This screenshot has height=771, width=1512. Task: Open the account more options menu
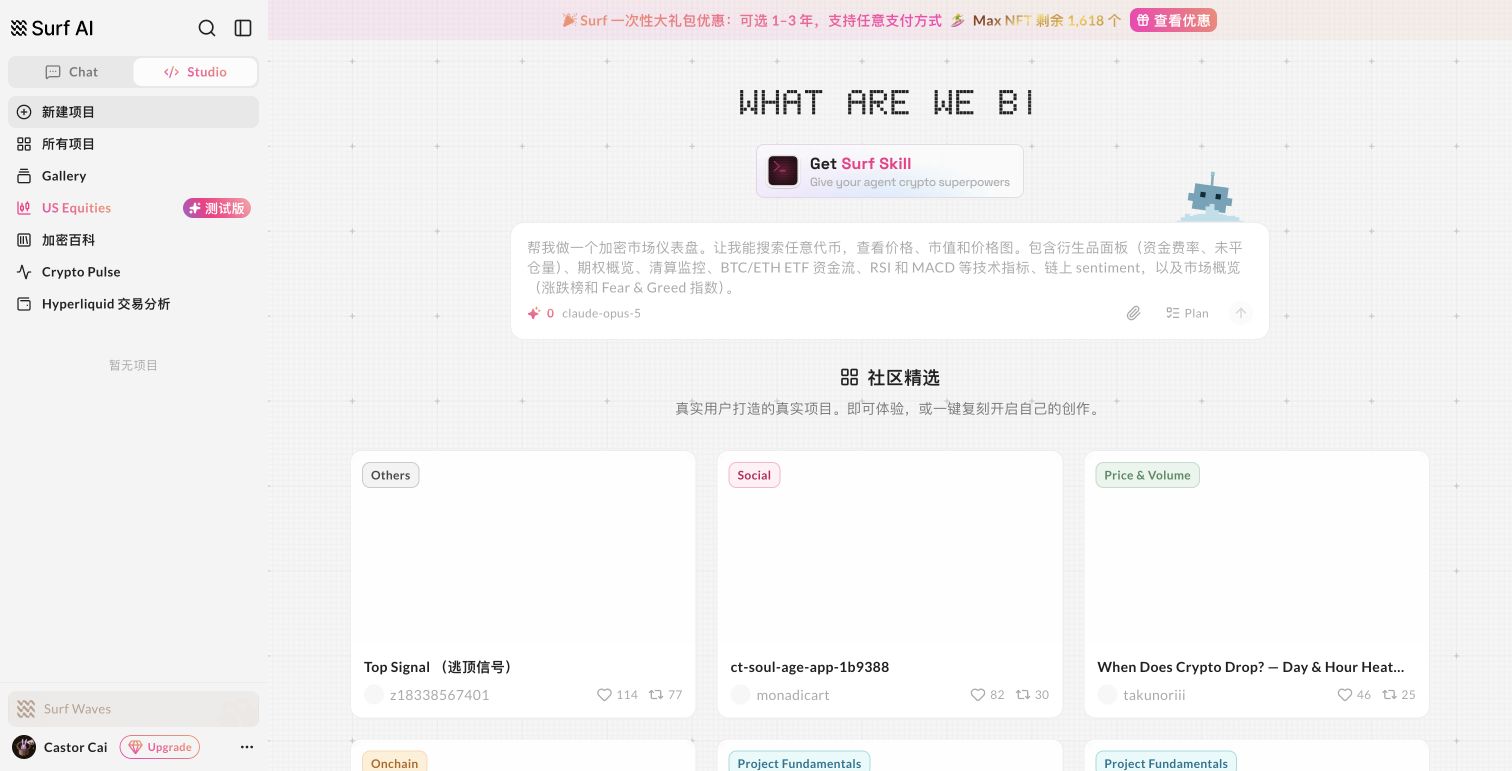(247, 747)
